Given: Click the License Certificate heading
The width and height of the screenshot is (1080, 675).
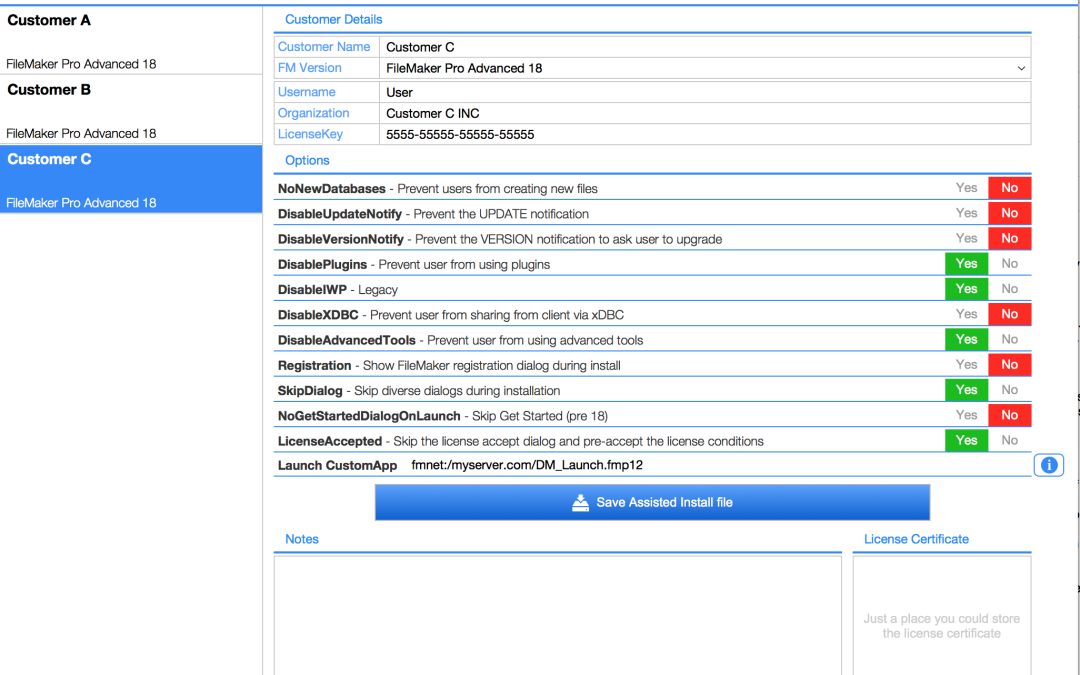Looking at the screenshot, I should (x=916, y=539).
